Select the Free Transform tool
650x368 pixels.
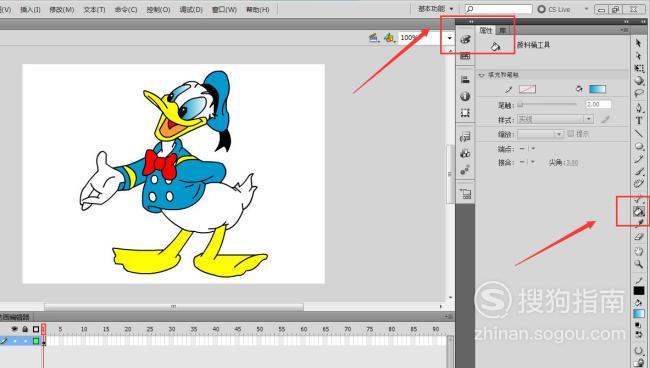pos(639,68)
